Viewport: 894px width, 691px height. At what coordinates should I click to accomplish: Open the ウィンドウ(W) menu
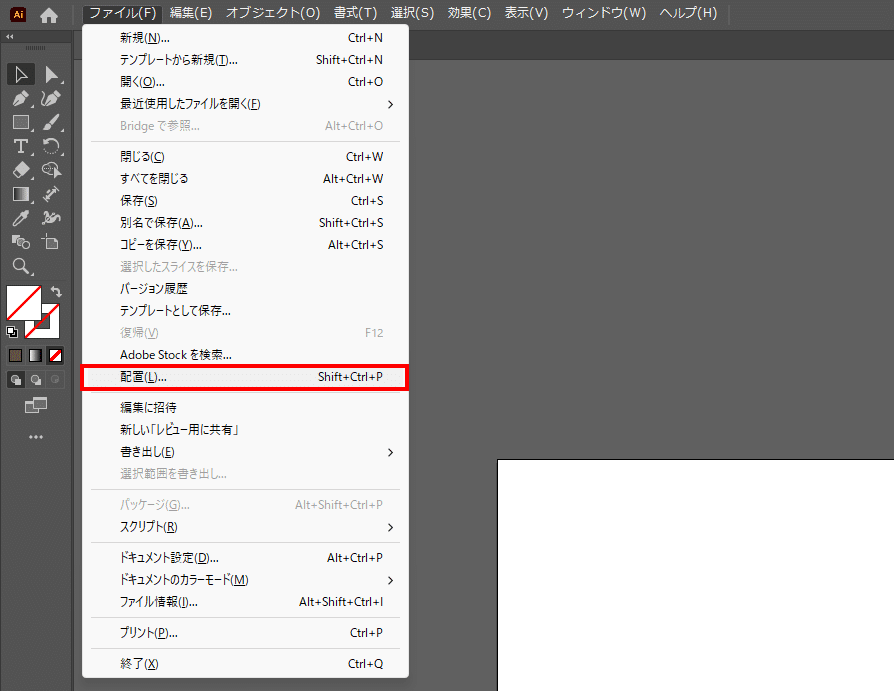click(x=604, y=13)
